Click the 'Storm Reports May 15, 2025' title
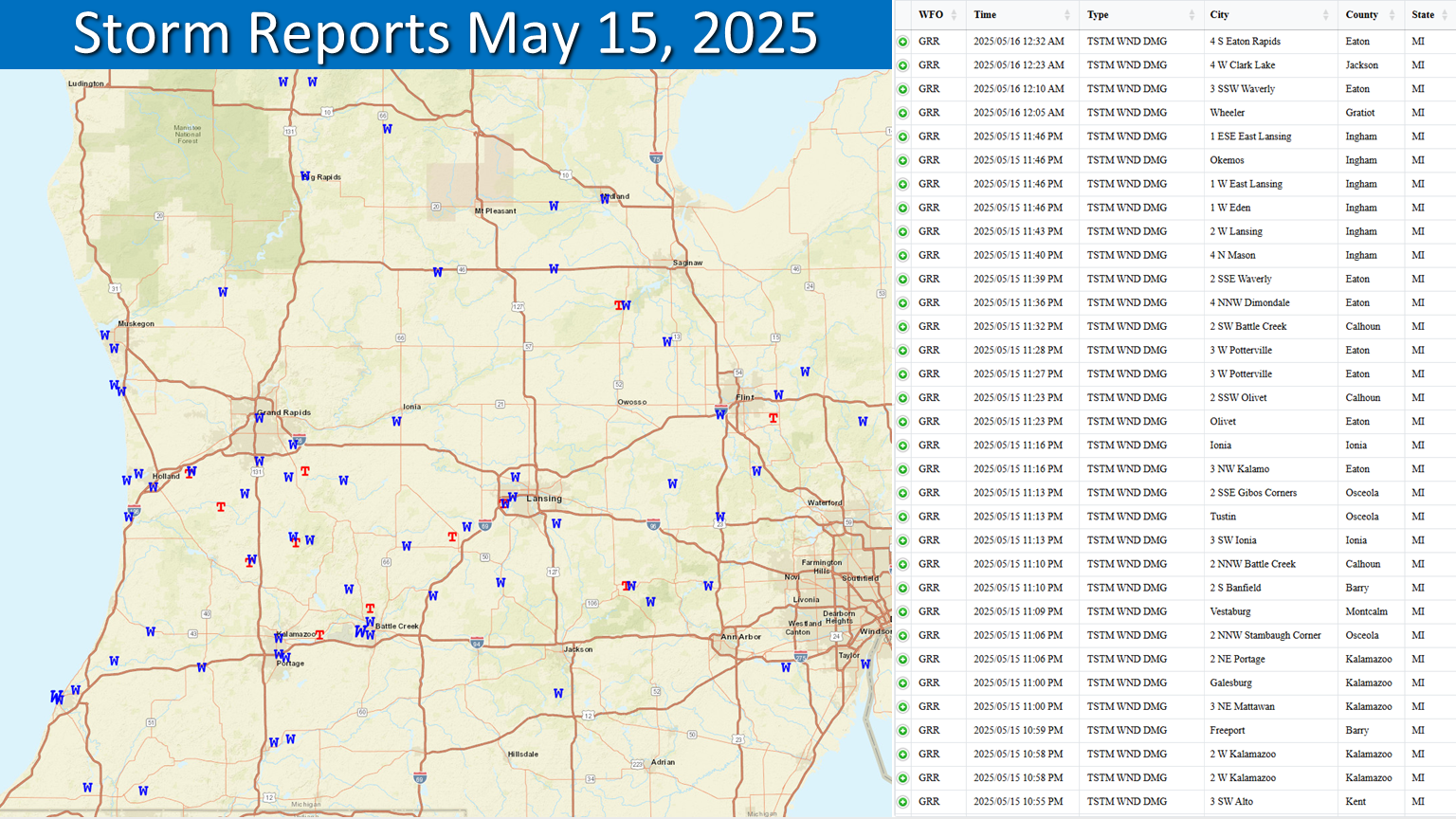1456x819 pixels. pos(446,34)
